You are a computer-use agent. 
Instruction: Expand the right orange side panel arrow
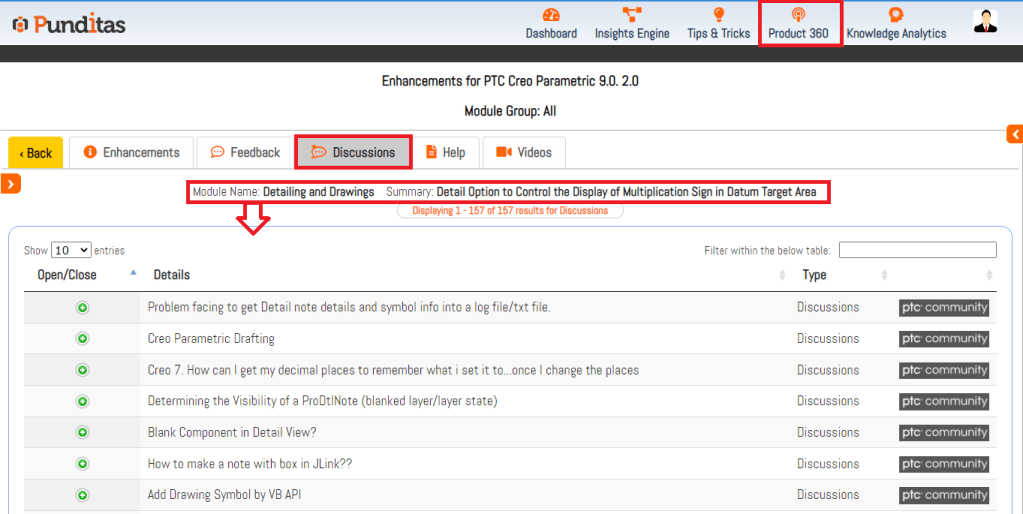(1015, 134)
